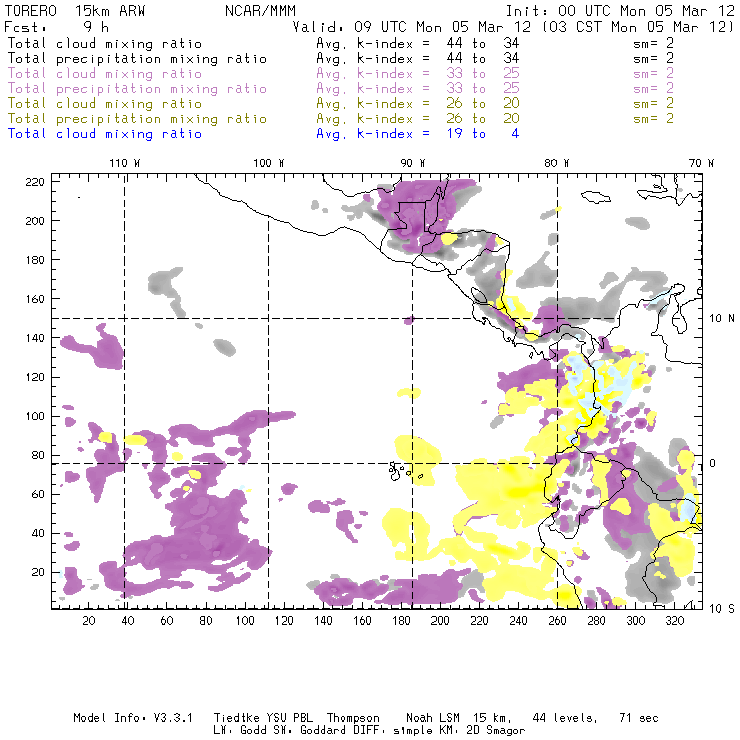Screen dimensions: 740x740
Task: Click '320' on the horizontal axis
Action: tap(675, 621)
